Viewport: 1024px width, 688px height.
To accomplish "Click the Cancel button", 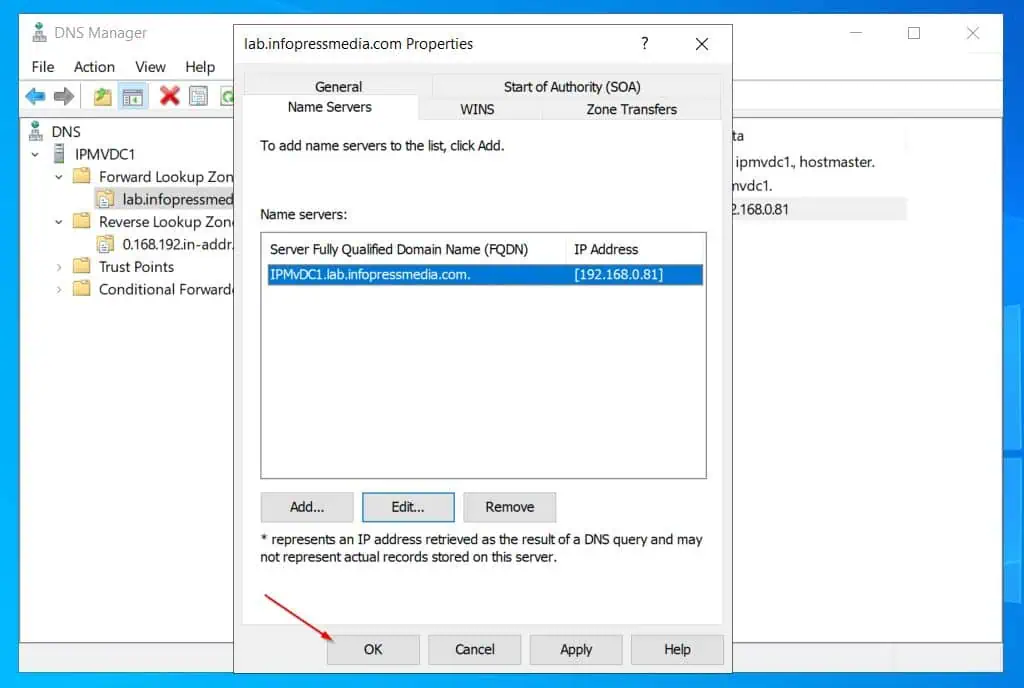I will [475, 649].
